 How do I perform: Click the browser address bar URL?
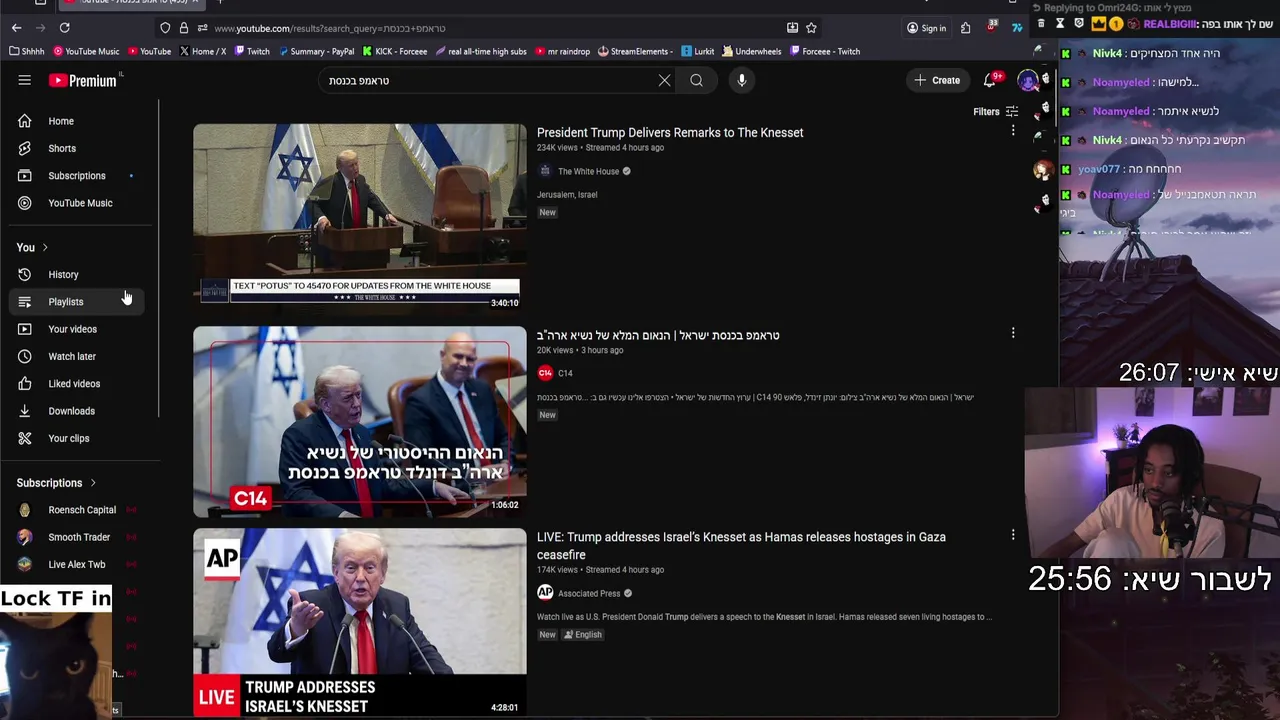point(329,28)
